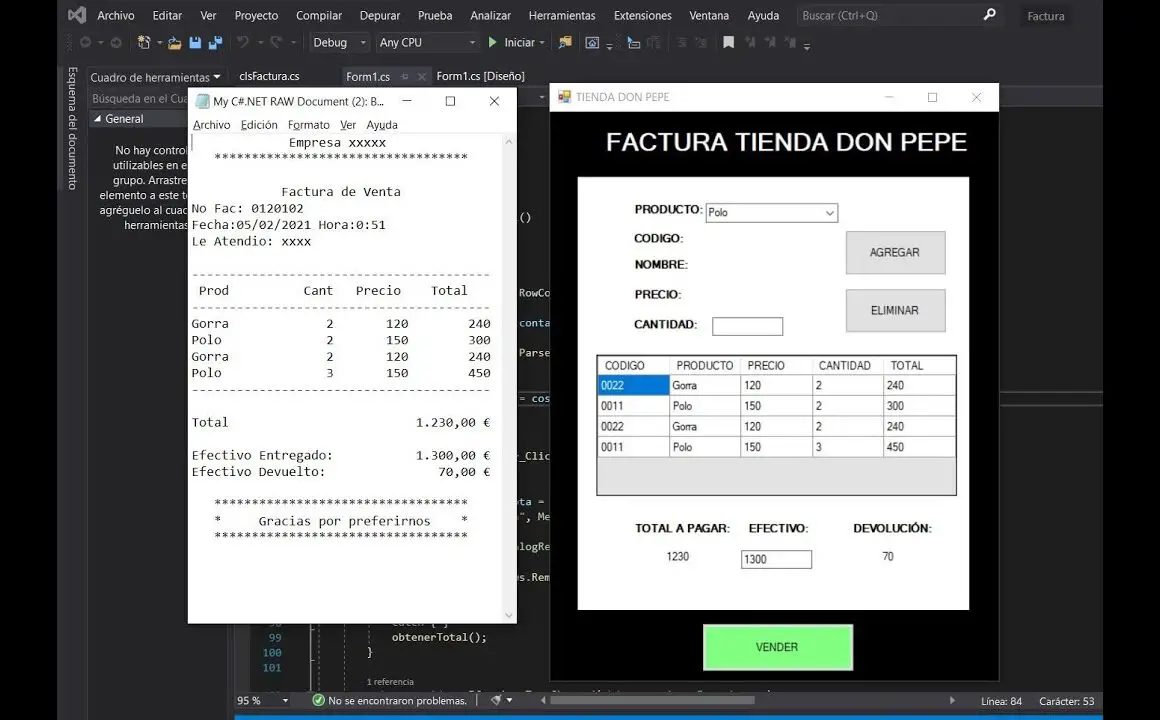
Task: Open the Cuadro de herramientas dropdown arrow
Action: coord(217,77)
